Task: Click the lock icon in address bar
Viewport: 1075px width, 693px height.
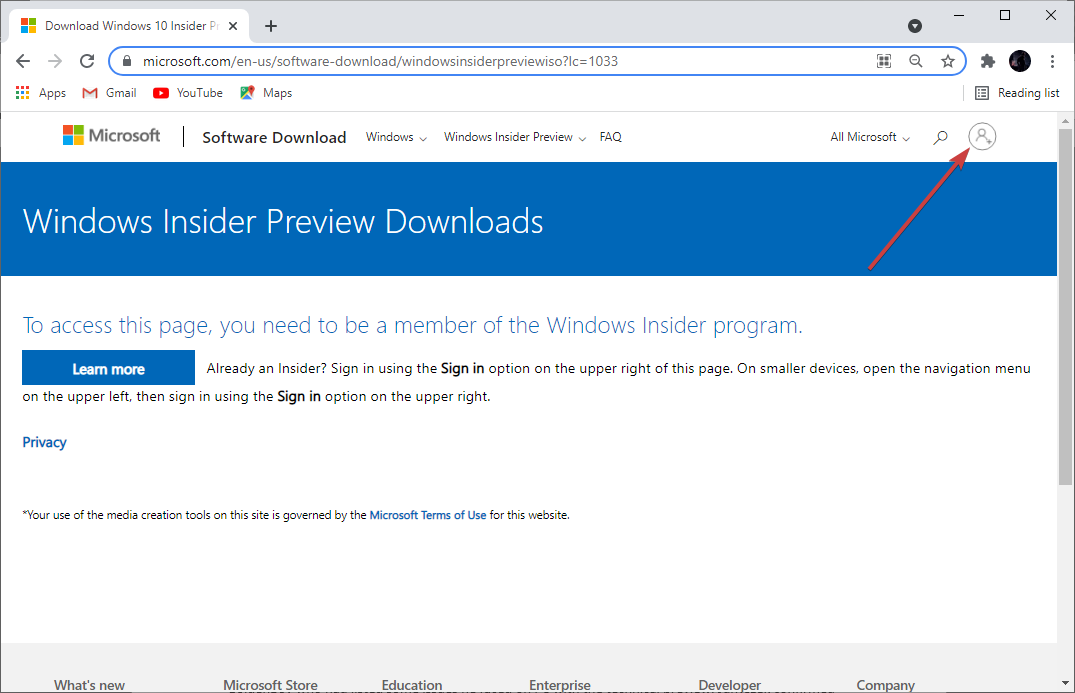Action: tap(127, 61)
